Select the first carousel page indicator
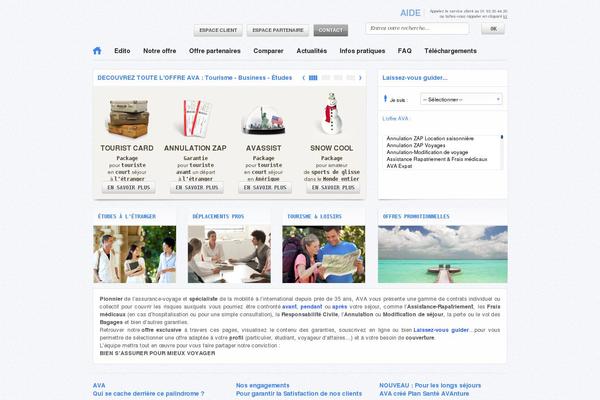Image resolution: width=600 pixels, height=400 pixels. [313, 78]
